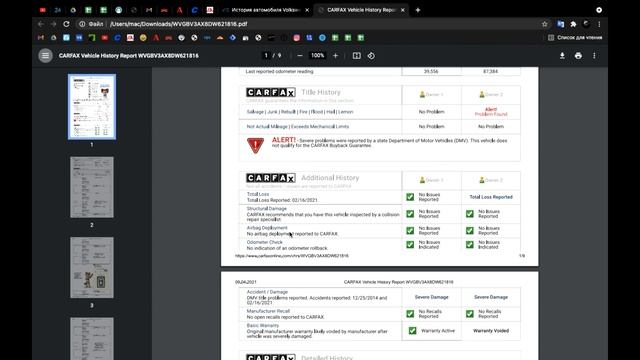Reload the current page
This screenshot has height=360, width=640.
(66, 24)
